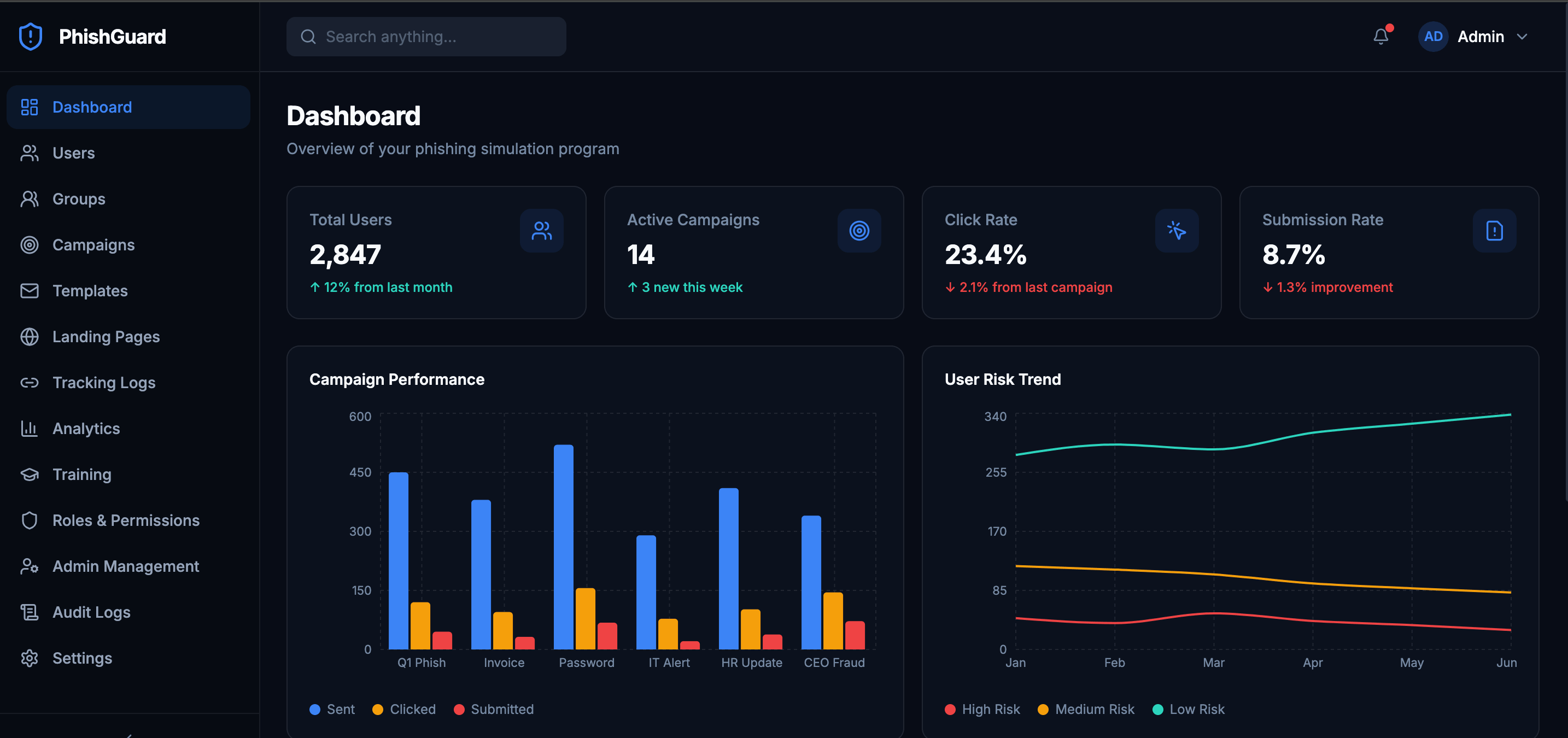Click the Campaign Performance chart title
Viewport: 1568px width, 738px height.
397,379
